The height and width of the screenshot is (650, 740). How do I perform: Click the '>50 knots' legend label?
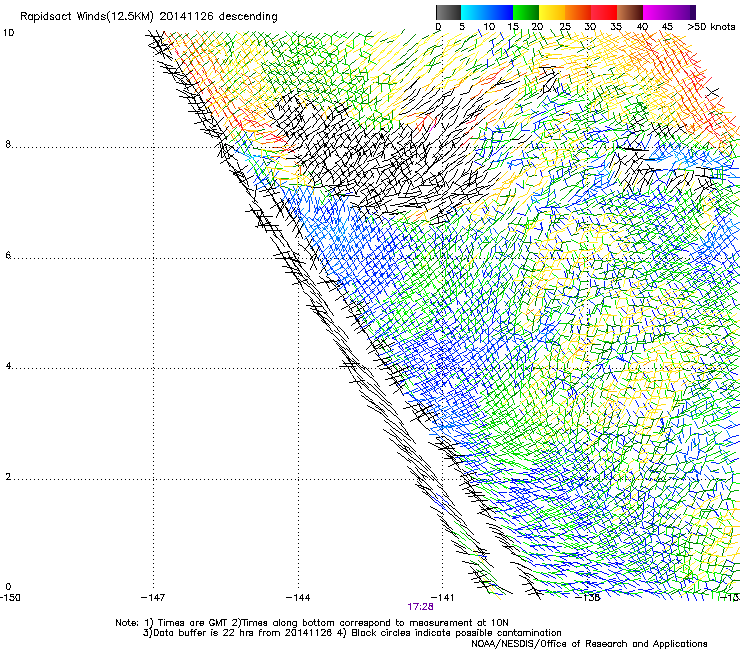tap(711, 27)
